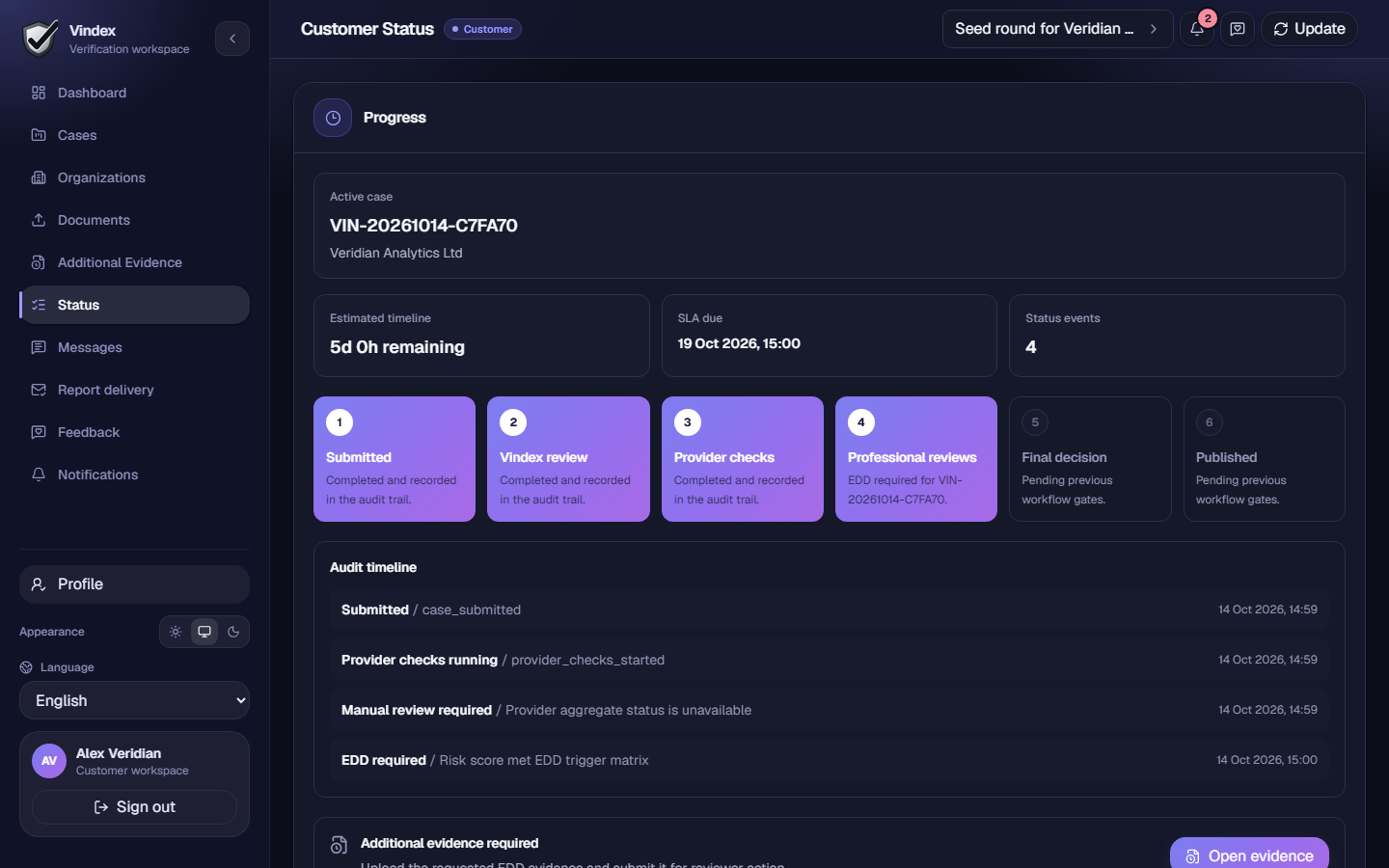Select step 6 Published card
This screenshot has height=868, width=1389.
click(x=1265, y=459)
